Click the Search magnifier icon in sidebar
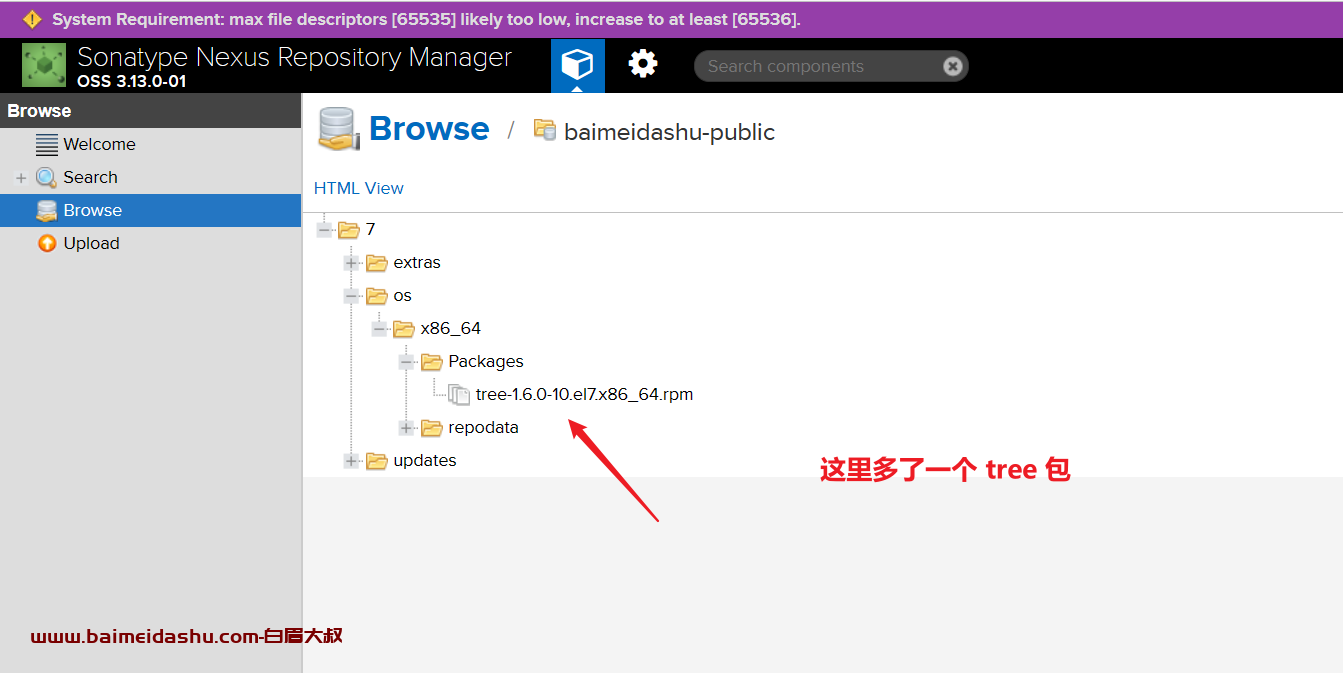This screenshot has width=1343, height=673. pos(47,177)
